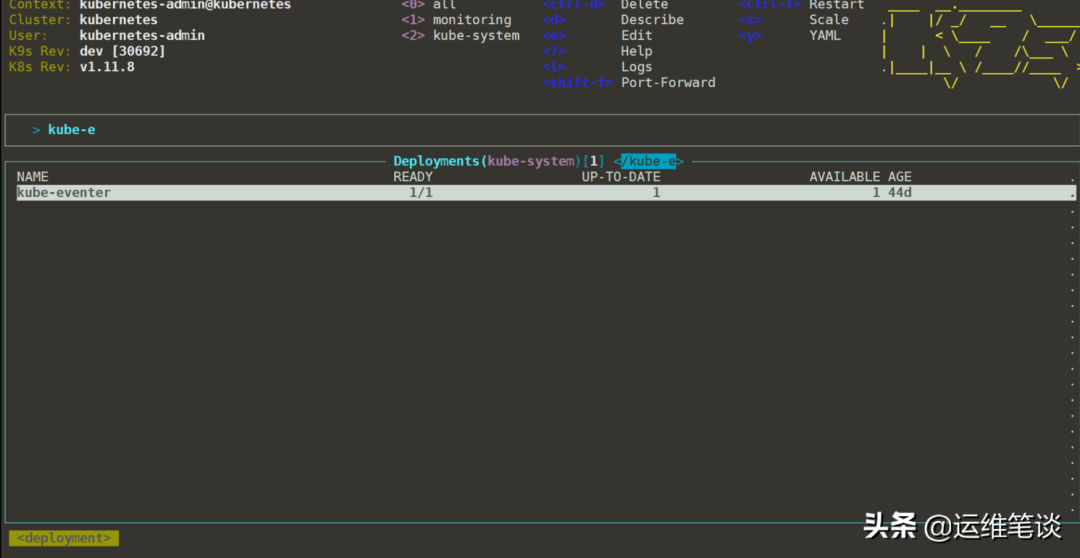Click the 44d age value
1080x558 pixels.
(x=900, y=193)
